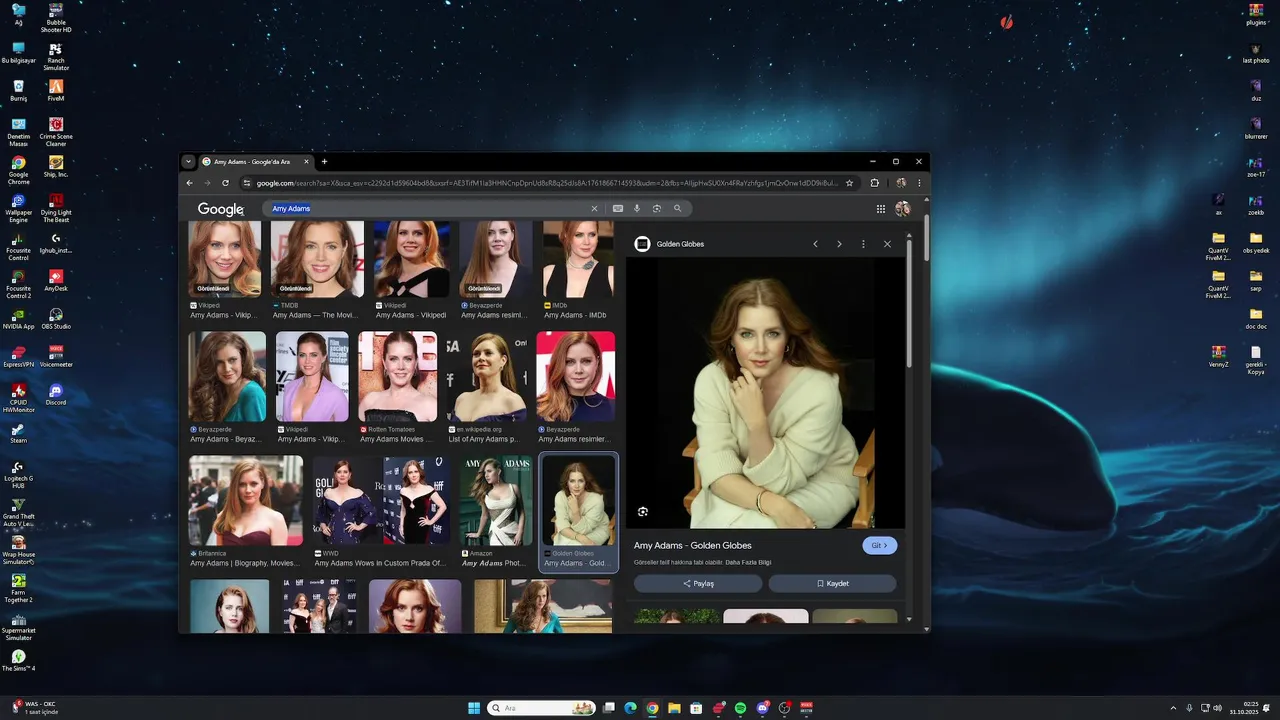Open the Windows Start menu

coord(474,708)
